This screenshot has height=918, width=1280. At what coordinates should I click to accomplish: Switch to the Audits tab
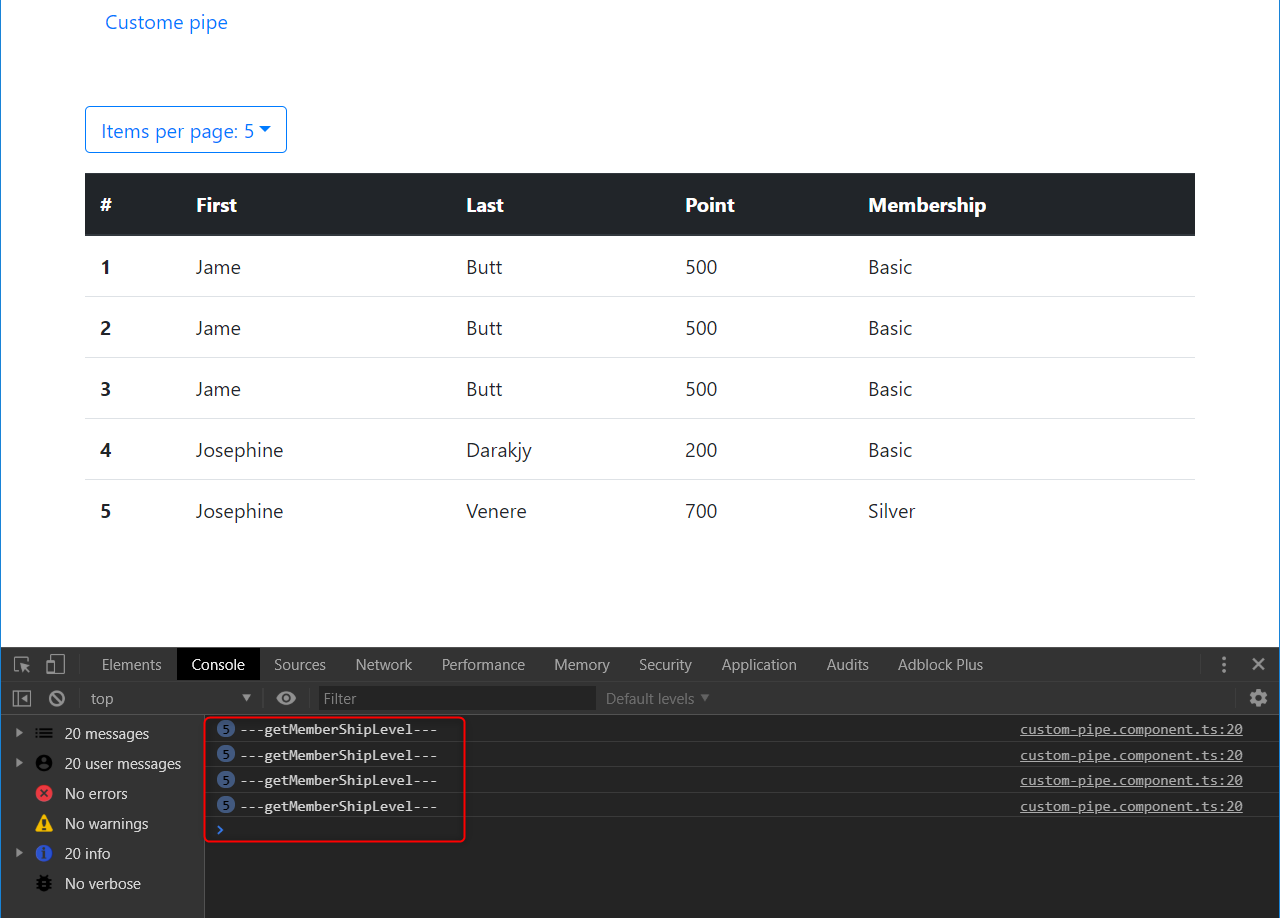point(848,665)
